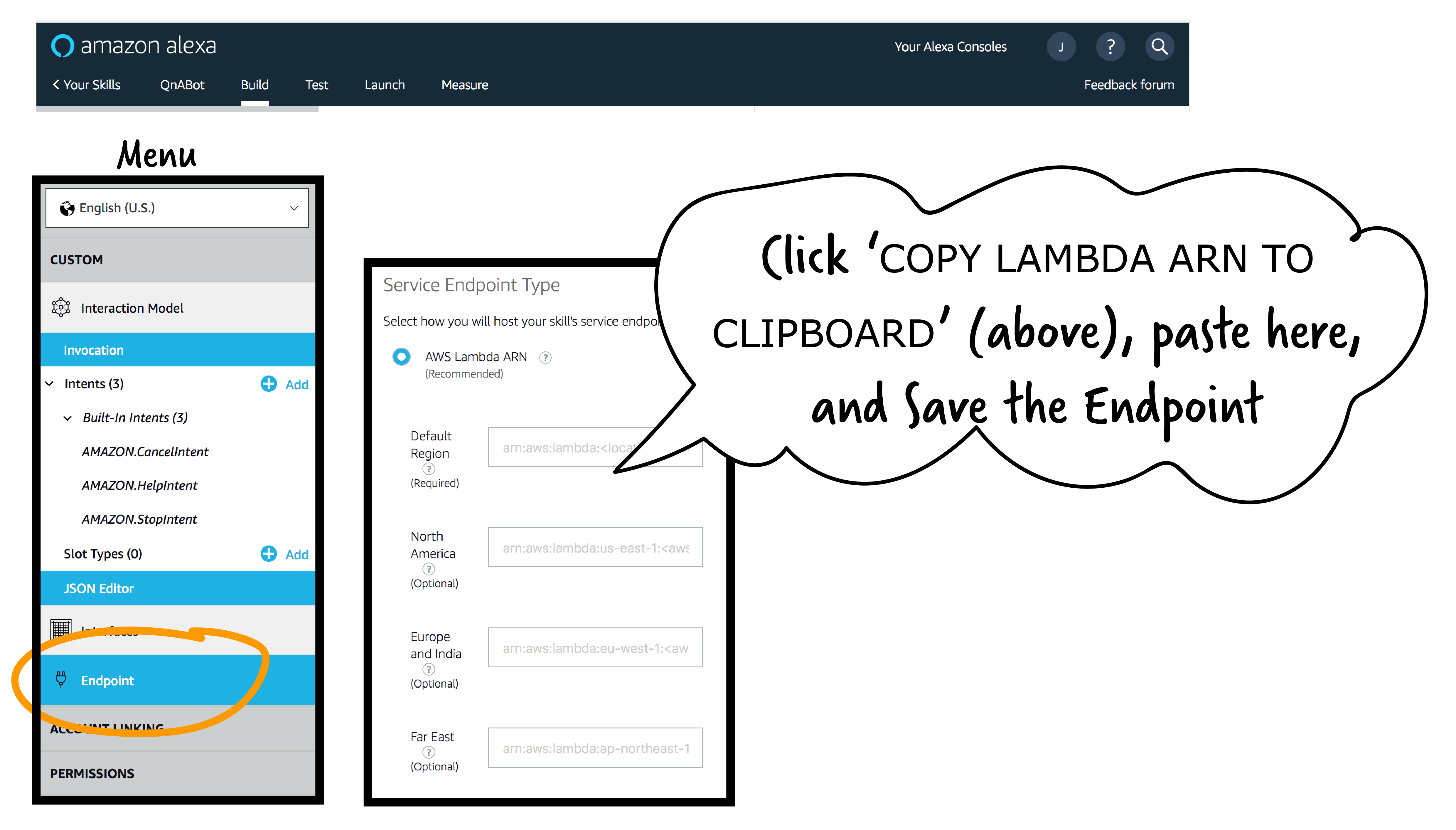
Task: Click the Interaction Model gear icon
Action: point(61,307)
